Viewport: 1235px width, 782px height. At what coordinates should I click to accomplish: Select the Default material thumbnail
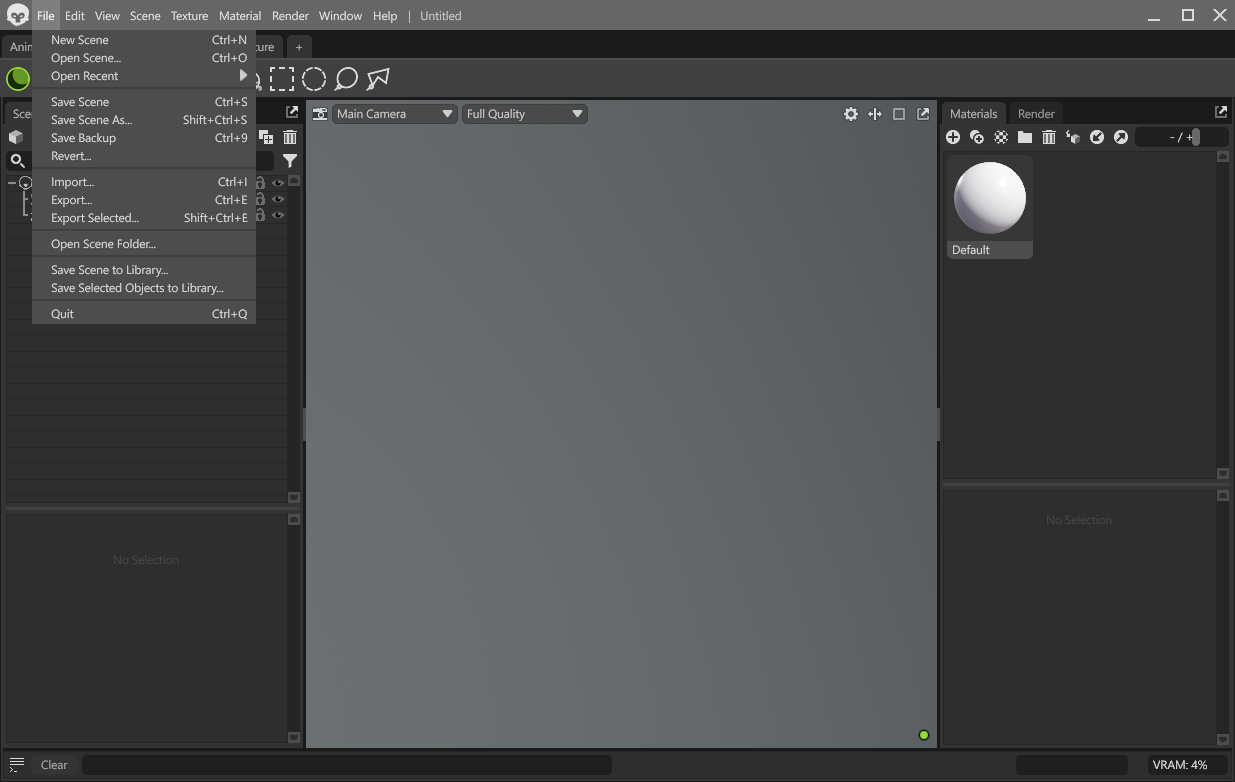coord(989,197)
